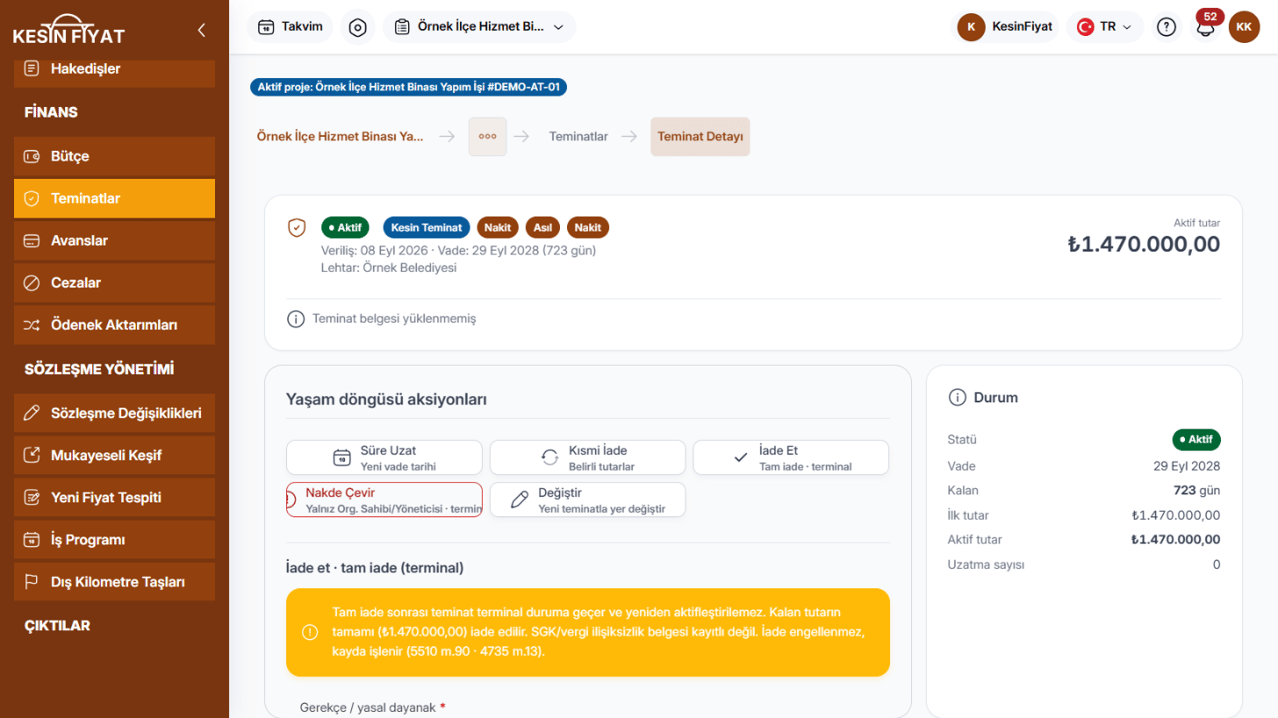The image size is (1278, 718).
Task: Click the Nakde Çevir action button
Action: (384, 500)
